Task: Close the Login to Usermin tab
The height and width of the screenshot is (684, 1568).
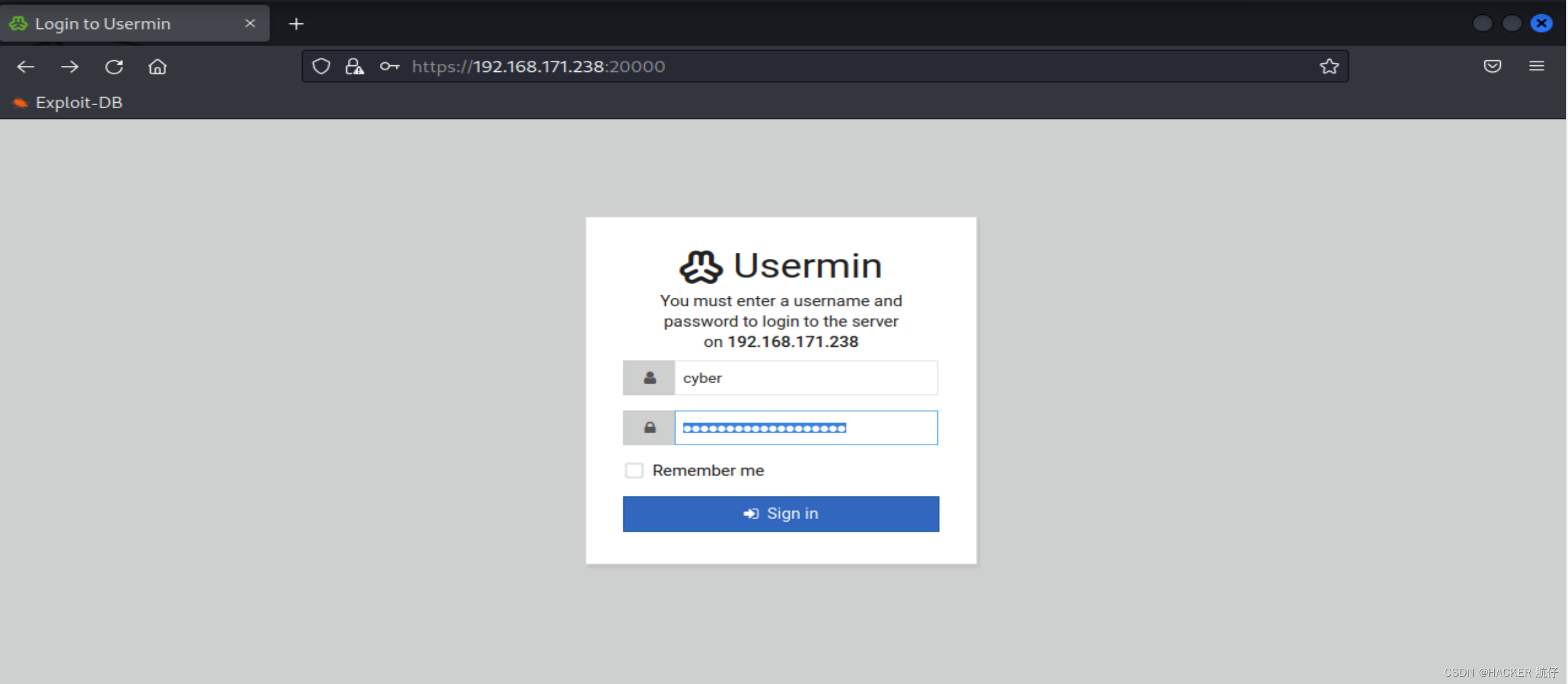Action: [x=250, y=23]
